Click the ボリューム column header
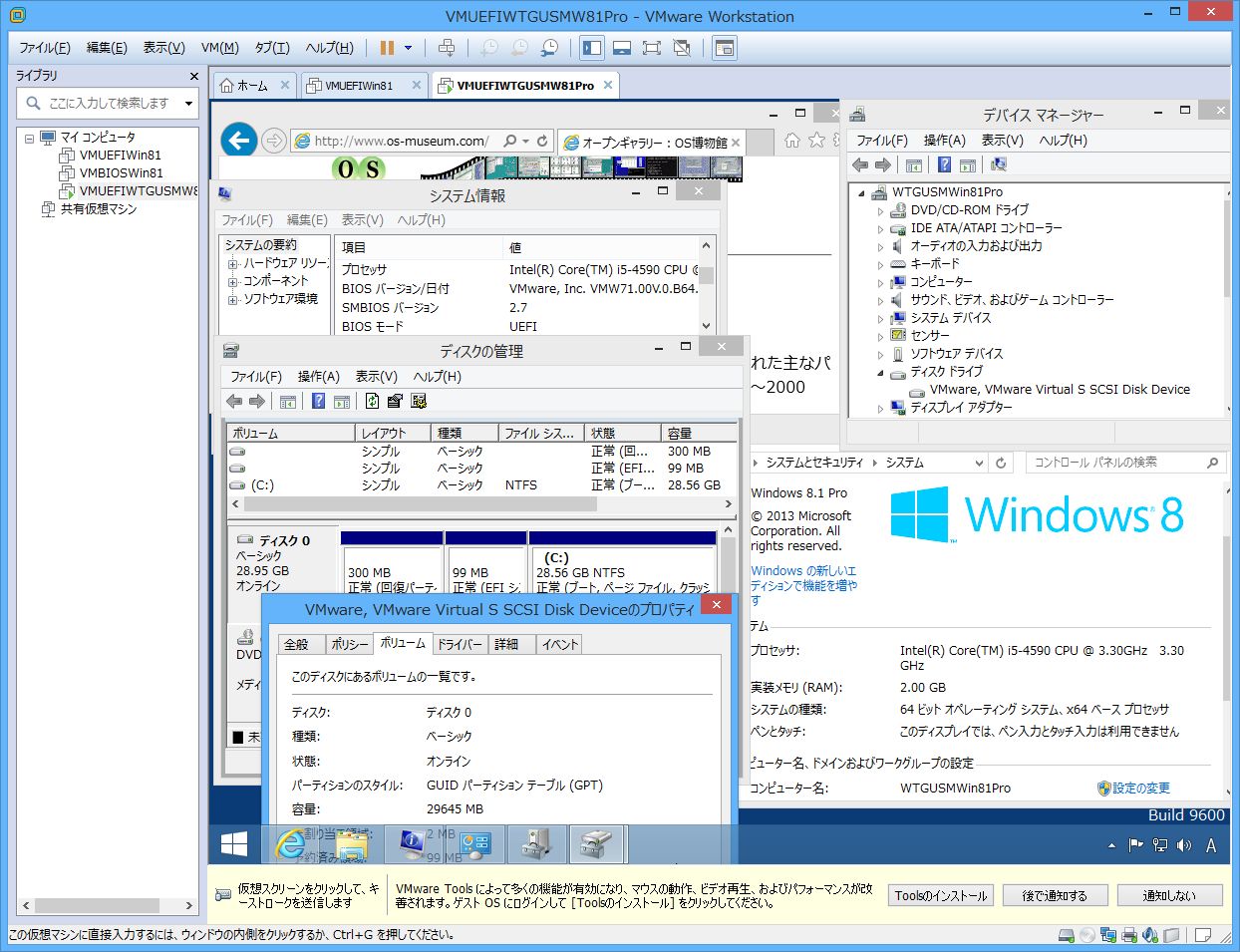This screenshot has width=1240, height=952. (291, 433)
